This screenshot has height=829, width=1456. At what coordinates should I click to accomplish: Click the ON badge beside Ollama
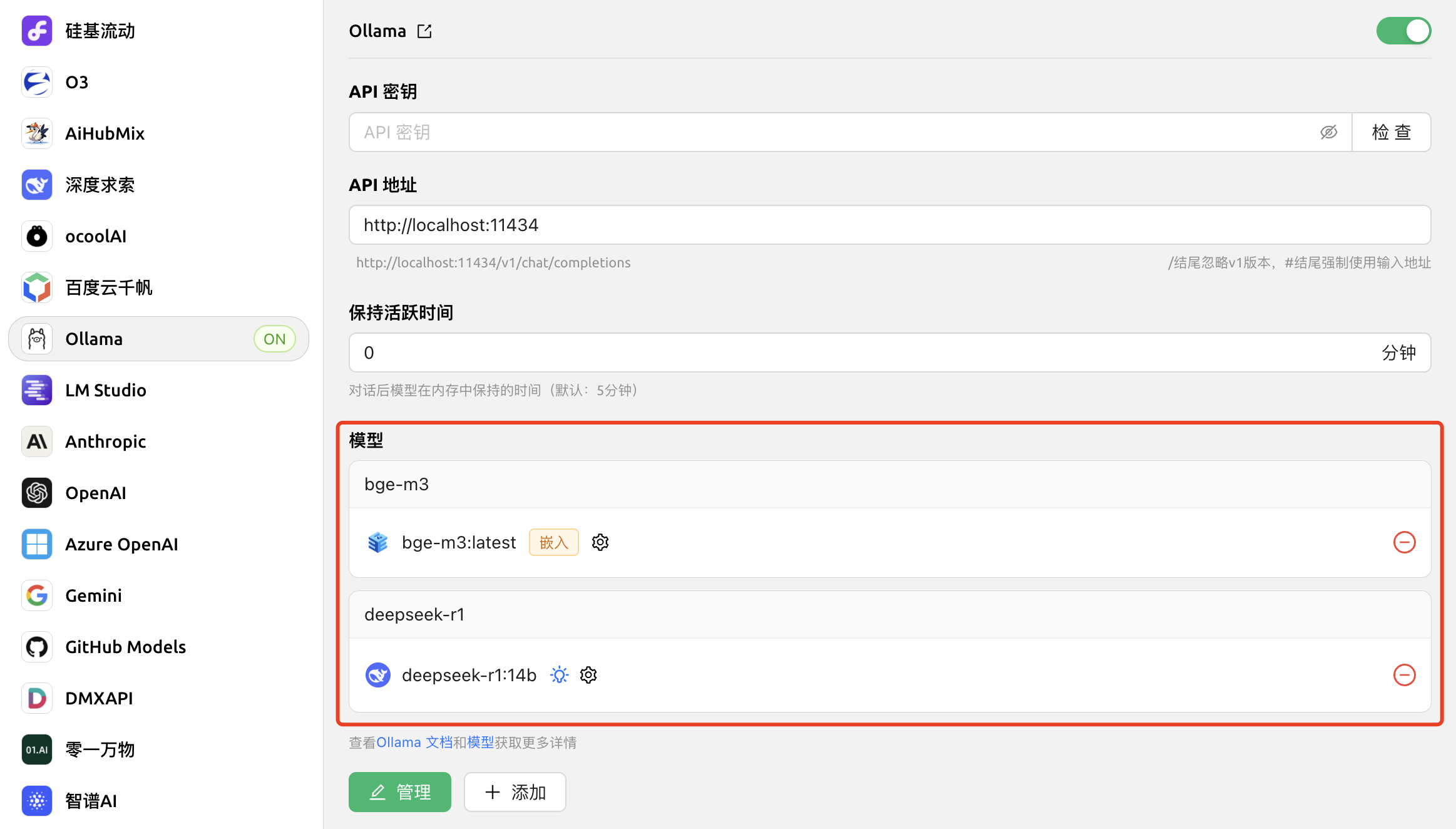[274, 339]
